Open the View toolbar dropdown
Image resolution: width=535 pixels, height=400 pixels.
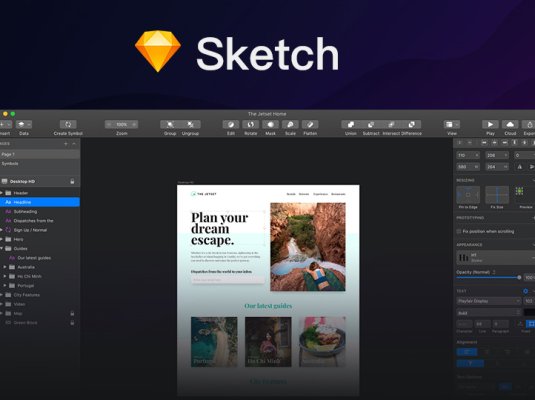pyautogui.click(x=452, y=124)
